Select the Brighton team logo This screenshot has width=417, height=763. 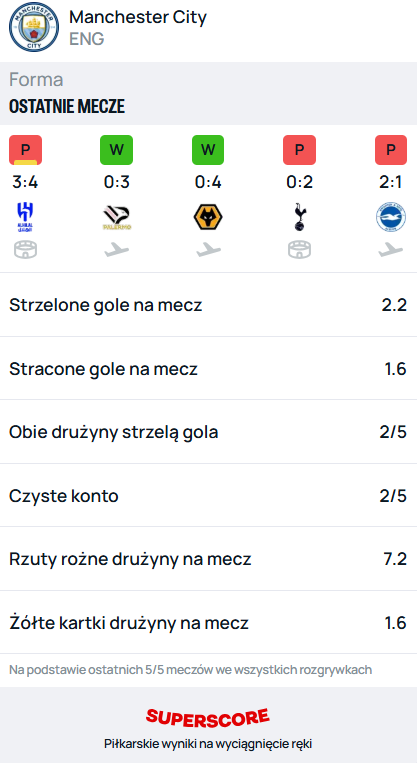point(391,218)
